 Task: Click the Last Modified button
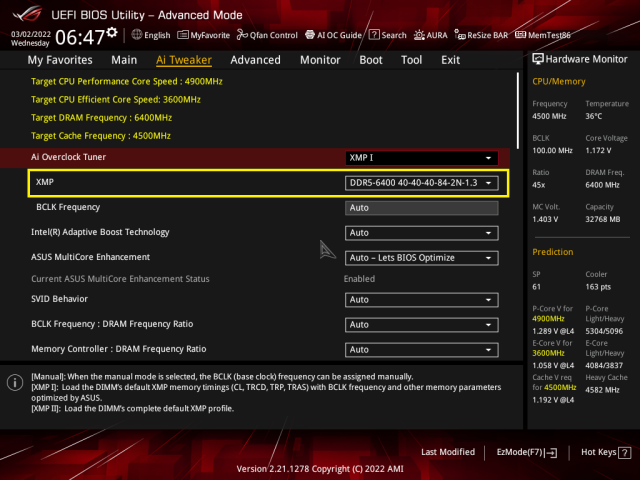[x=448, y=452]
